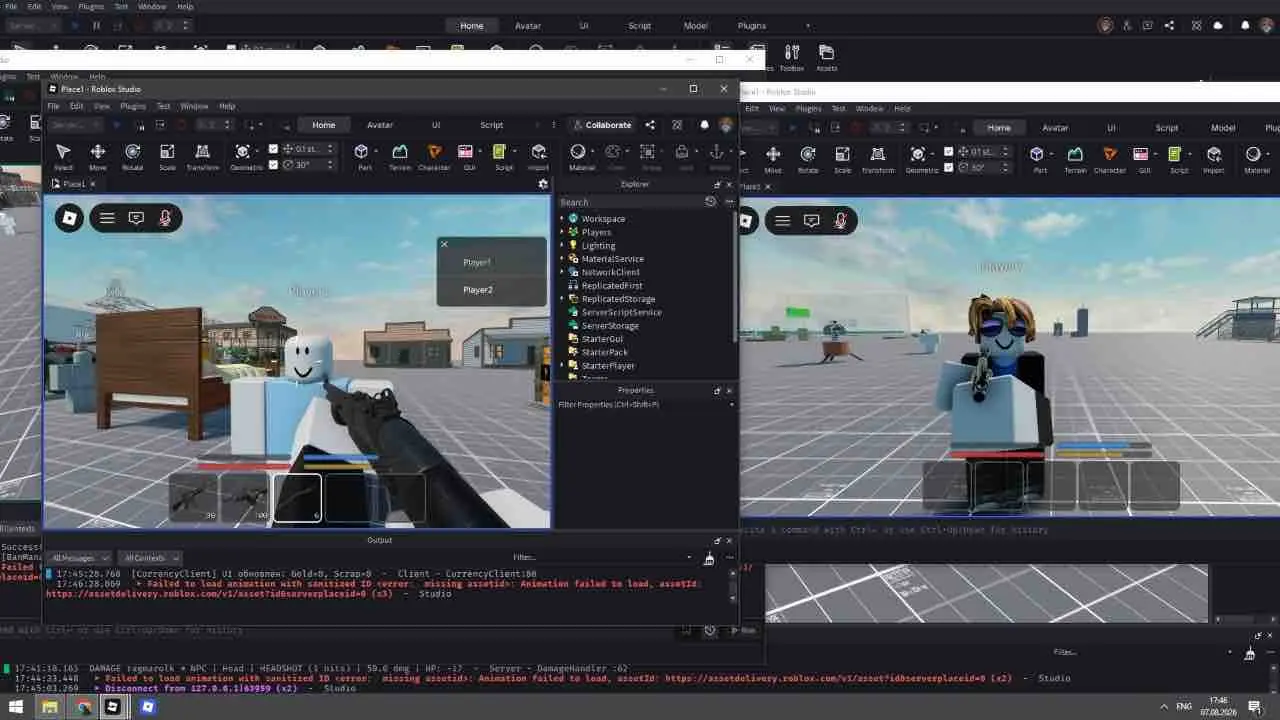1280x720 pixels.
Task: Select the Move tool in Place1 window
Action: point(98,155)
